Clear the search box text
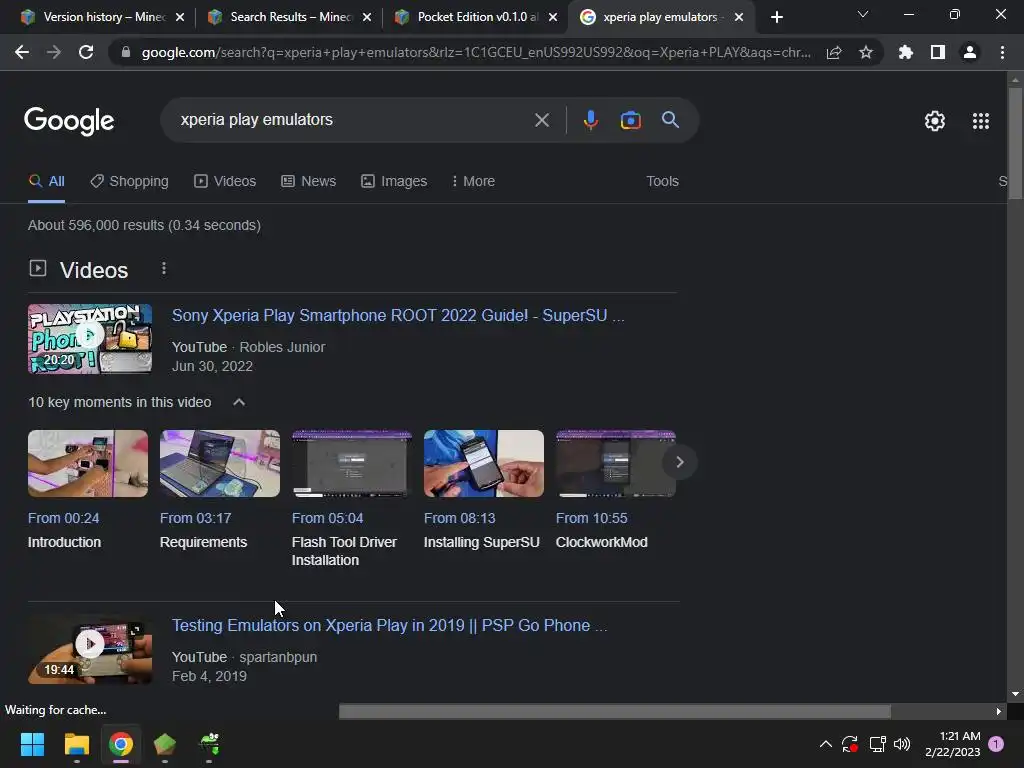 coord(541,120)
